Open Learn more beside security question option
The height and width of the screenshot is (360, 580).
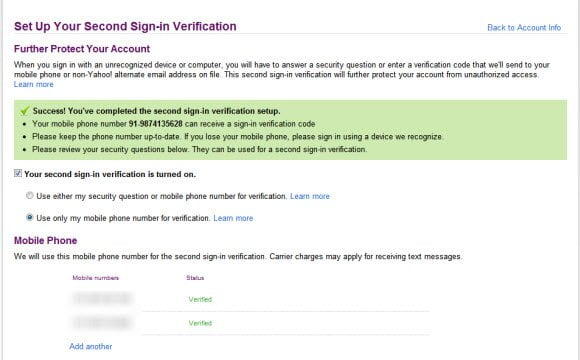point(310,196)
